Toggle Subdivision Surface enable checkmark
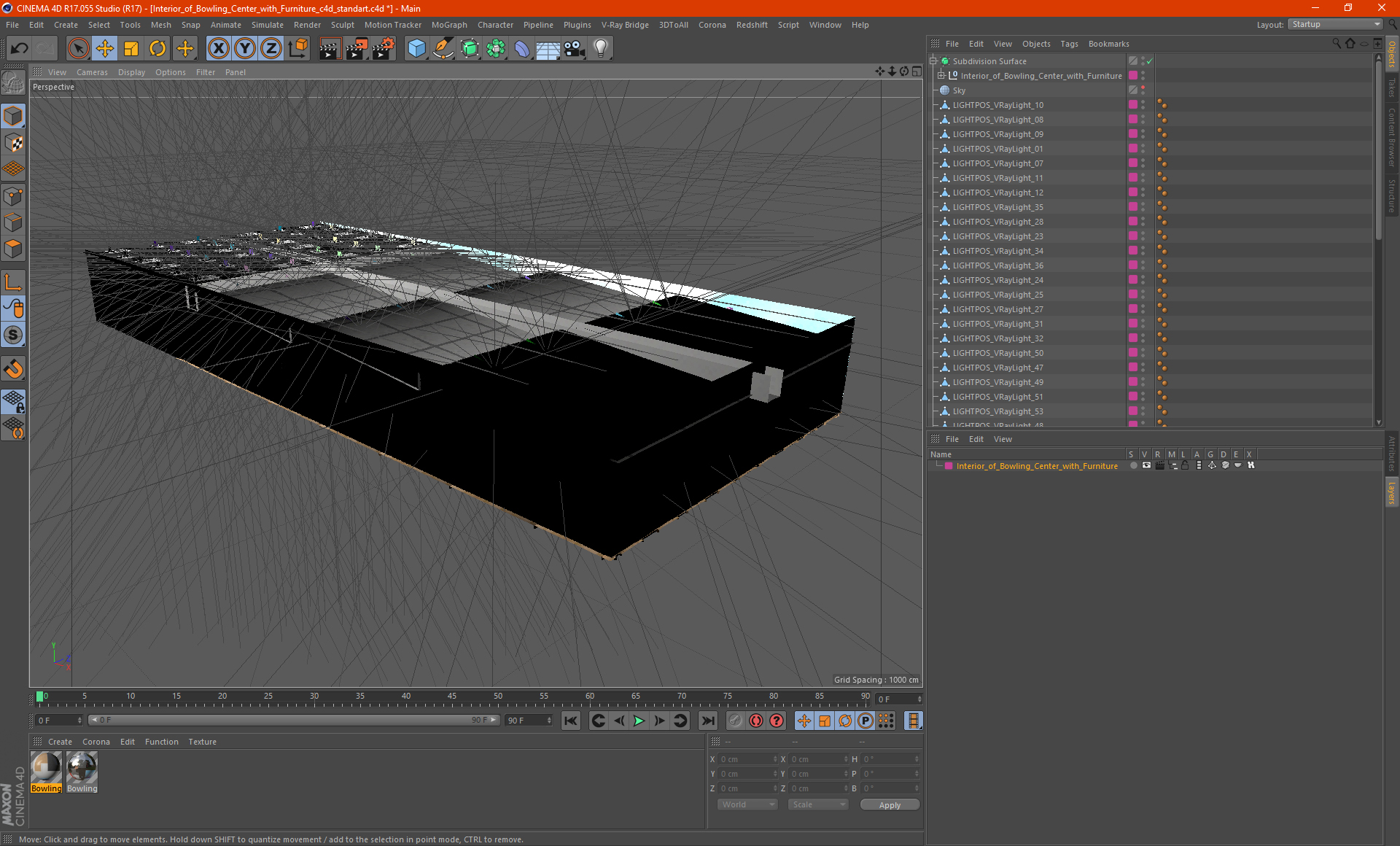Screen dimensions: 1400x846 pos(1150,61)
